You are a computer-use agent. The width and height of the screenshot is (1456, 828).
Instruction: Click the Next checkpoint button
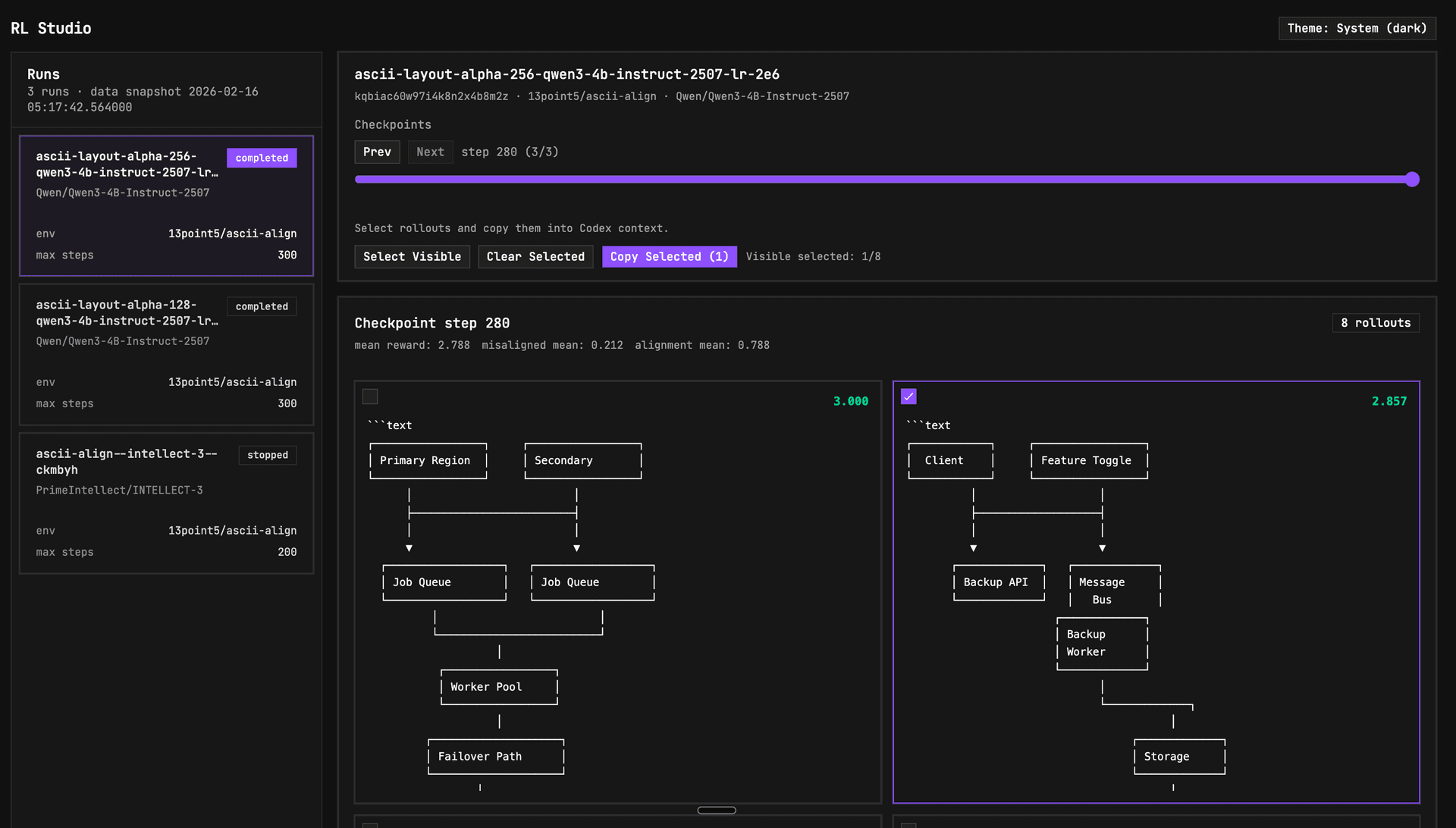pos(430,152)
